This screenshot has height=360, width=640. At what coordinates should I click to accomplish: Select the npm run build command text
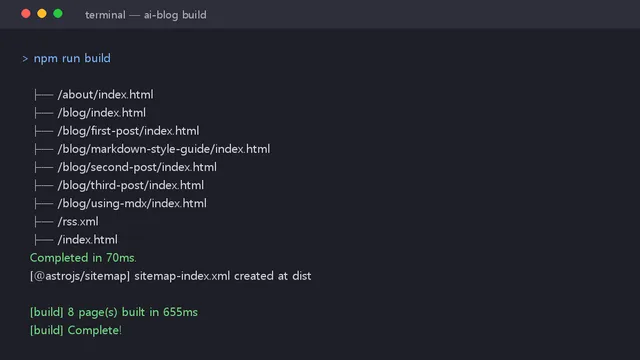(x=72, y=58)
